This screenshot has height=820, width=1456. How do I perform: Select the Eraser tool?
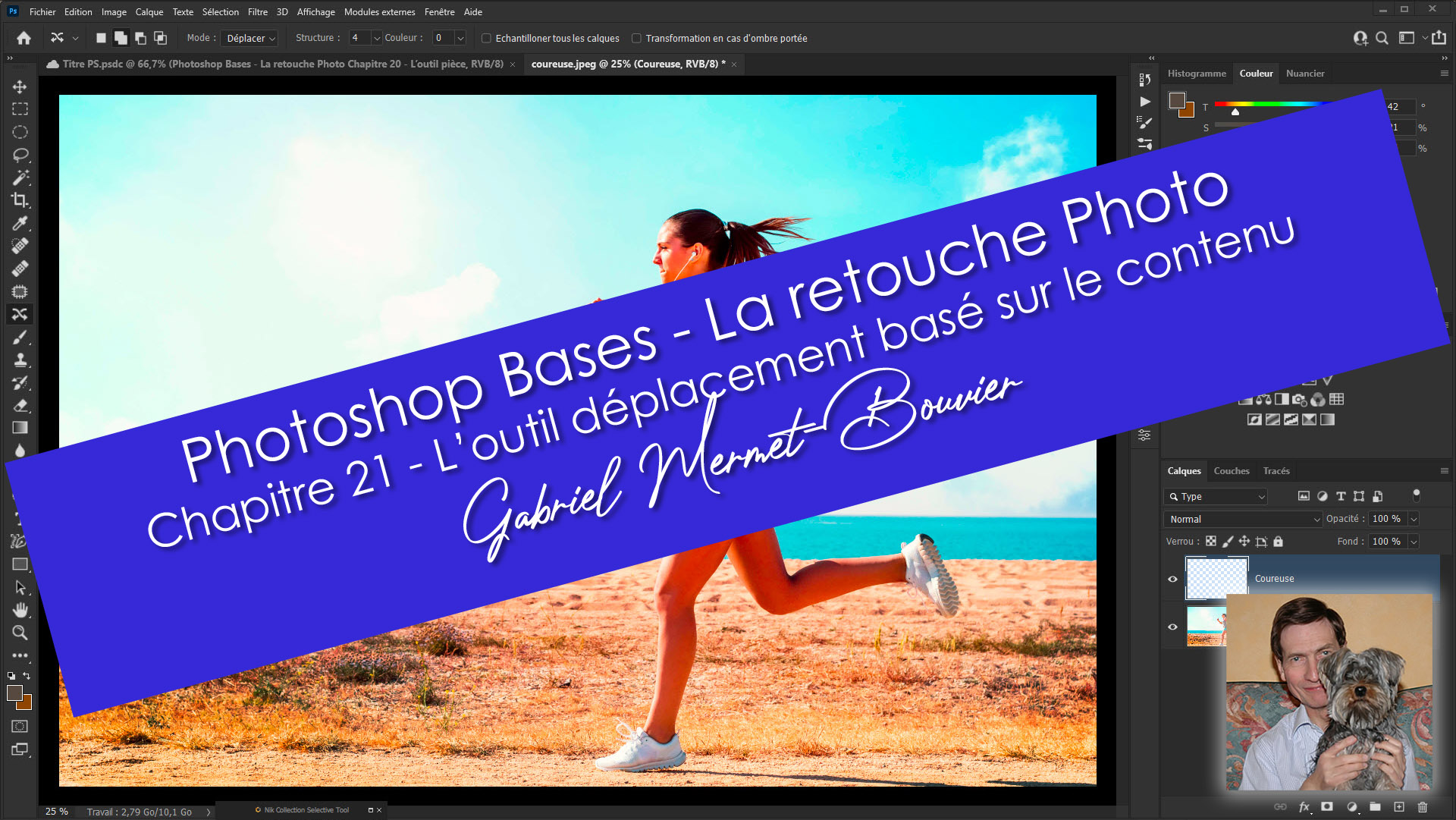[x=20, y=405]
